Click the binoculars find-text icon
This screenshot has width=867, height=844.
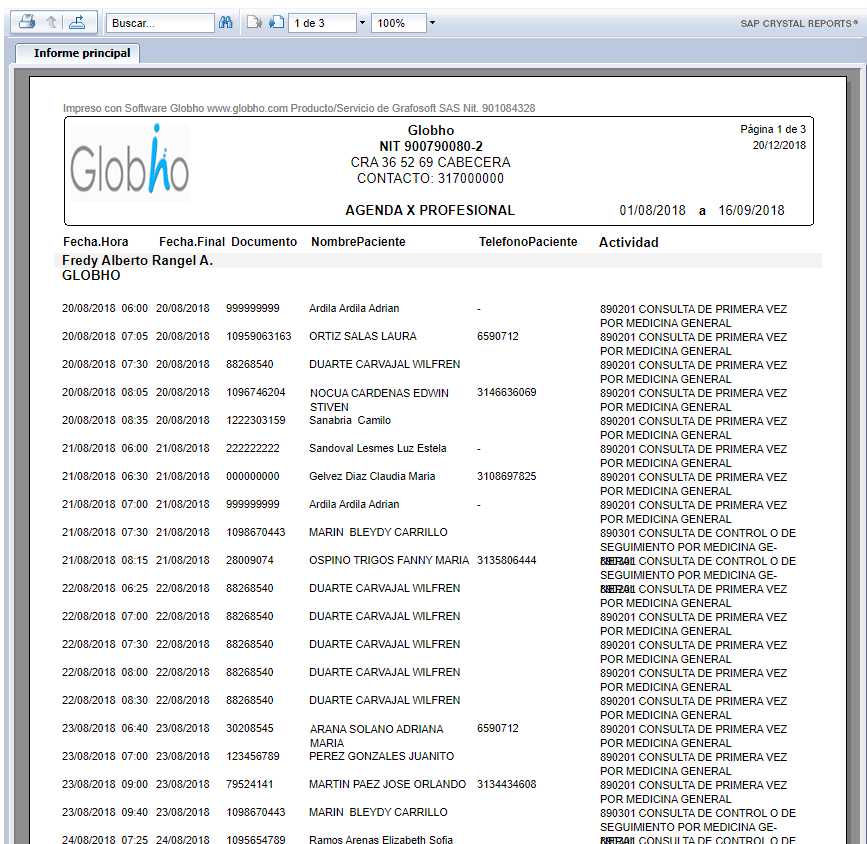tap(226, 23)
